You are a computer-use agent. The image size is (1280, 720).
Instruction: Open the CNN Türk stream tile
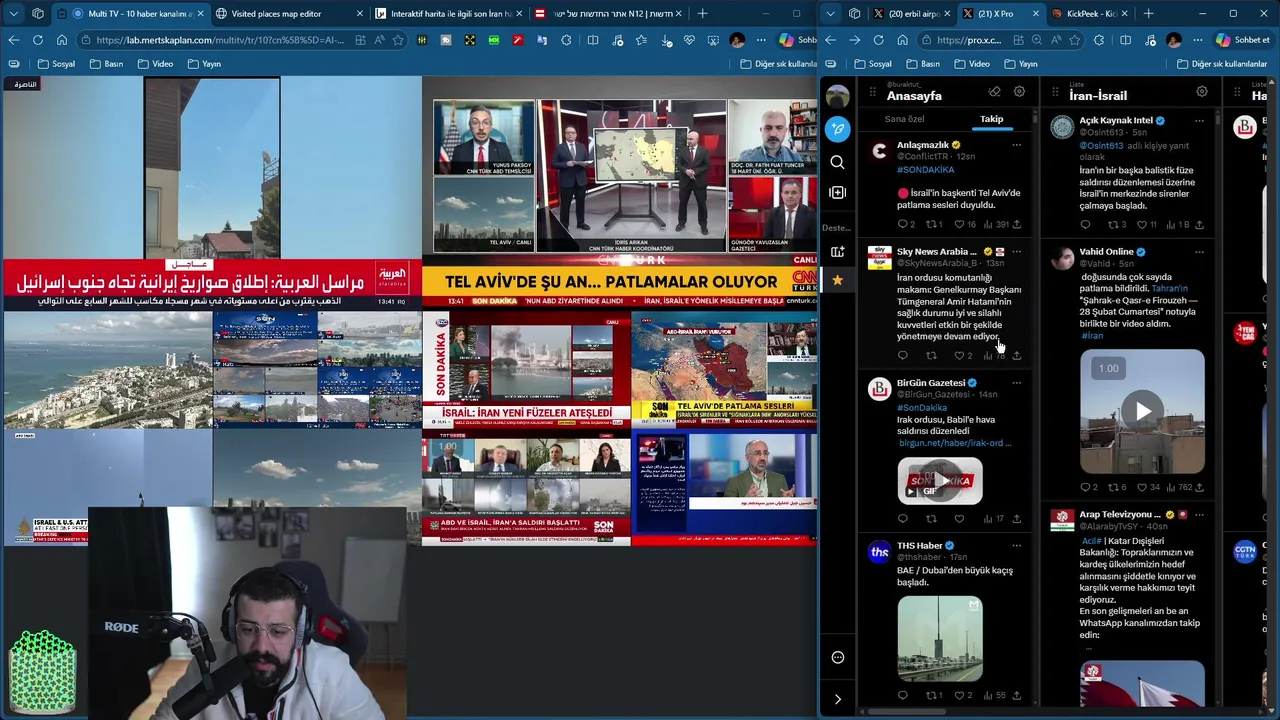pyautogui.click(x=620, y=193)
